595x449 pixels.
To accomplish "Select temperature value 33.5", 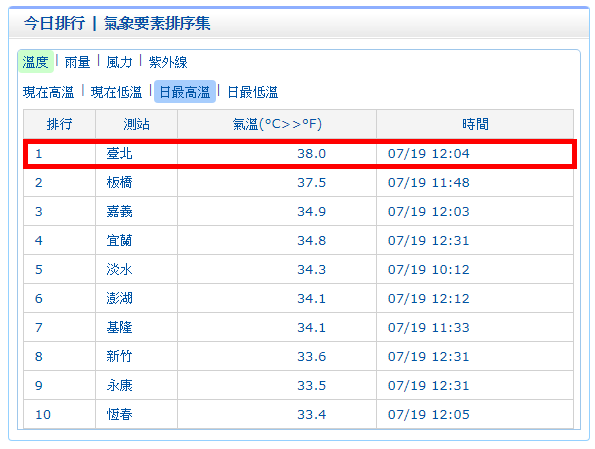I will [312, 386].
